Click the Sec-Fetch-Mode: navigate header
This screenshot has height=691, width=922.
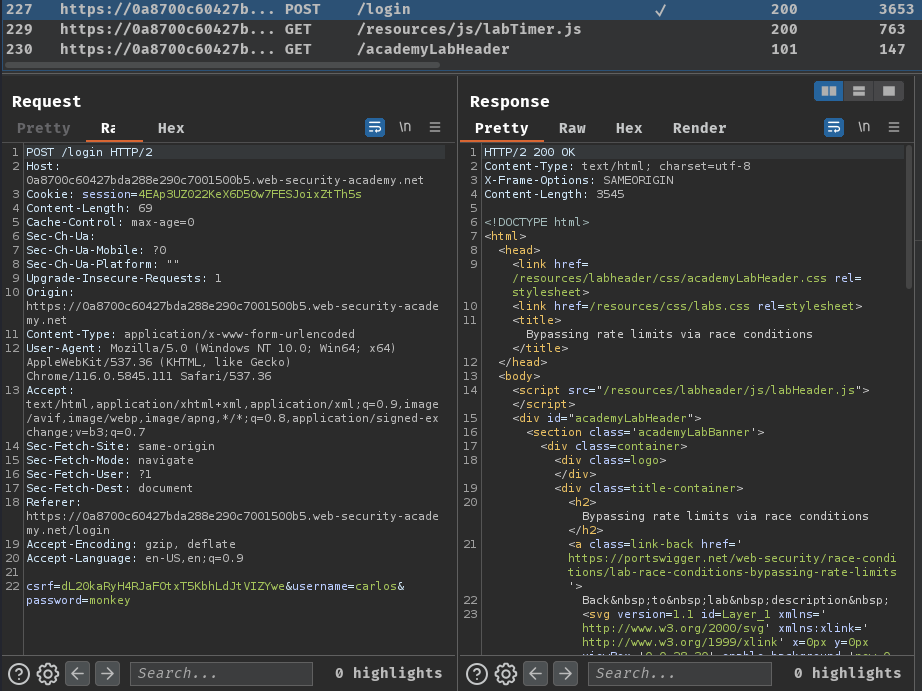tap(110, 460)
